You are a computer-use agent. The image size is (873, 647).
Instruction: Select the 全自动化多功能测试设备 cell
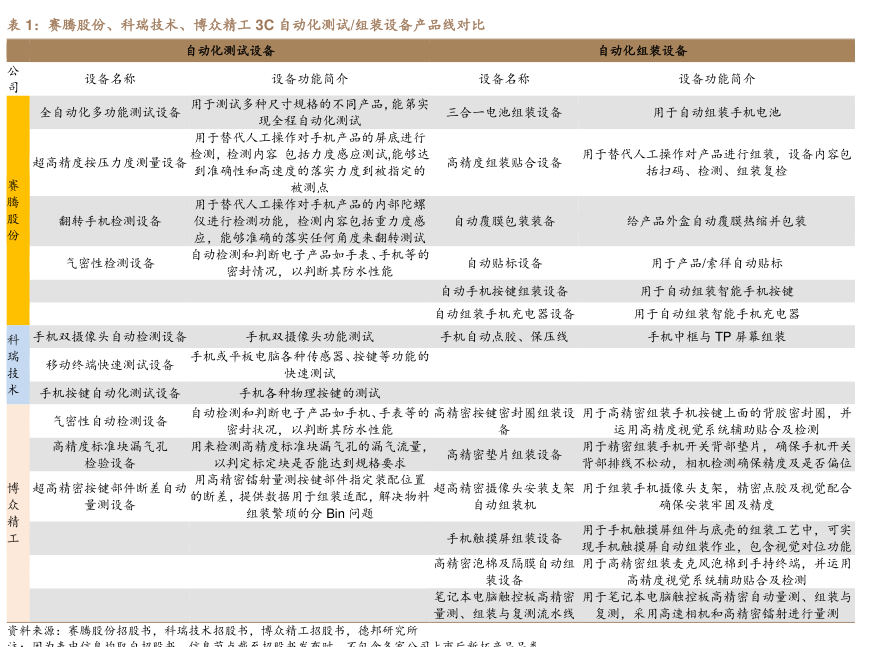110,112
